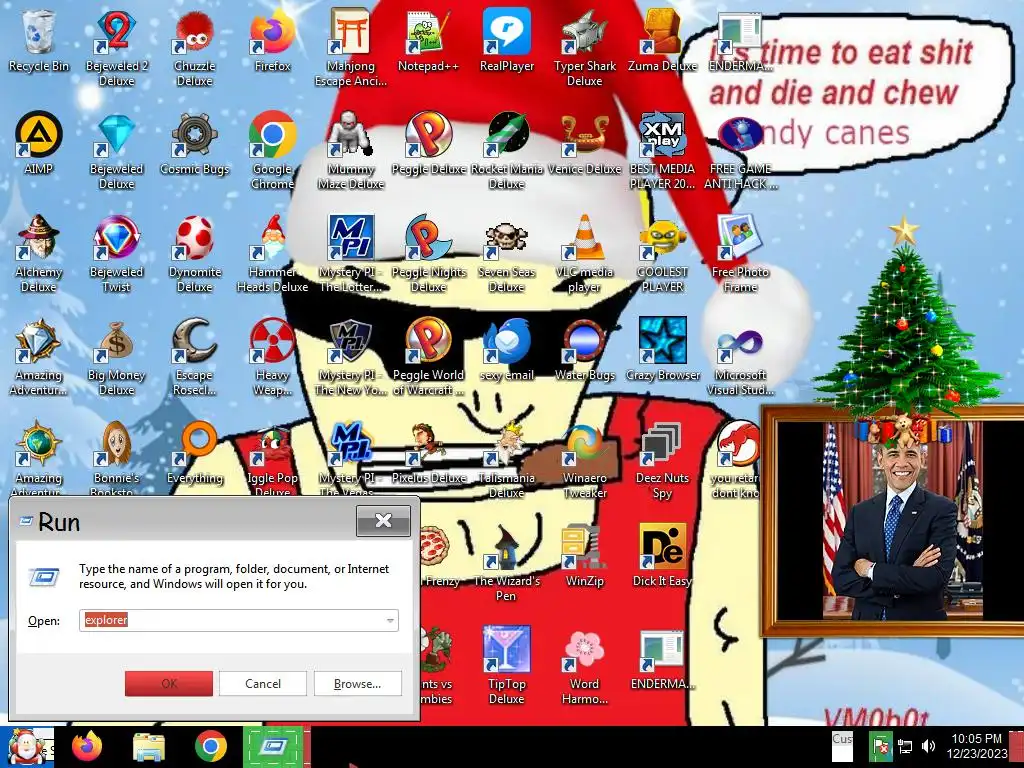Screen dimensions: 1024x768
Task: Open Dick It Easy desktop icon
Action: (662, 556)
